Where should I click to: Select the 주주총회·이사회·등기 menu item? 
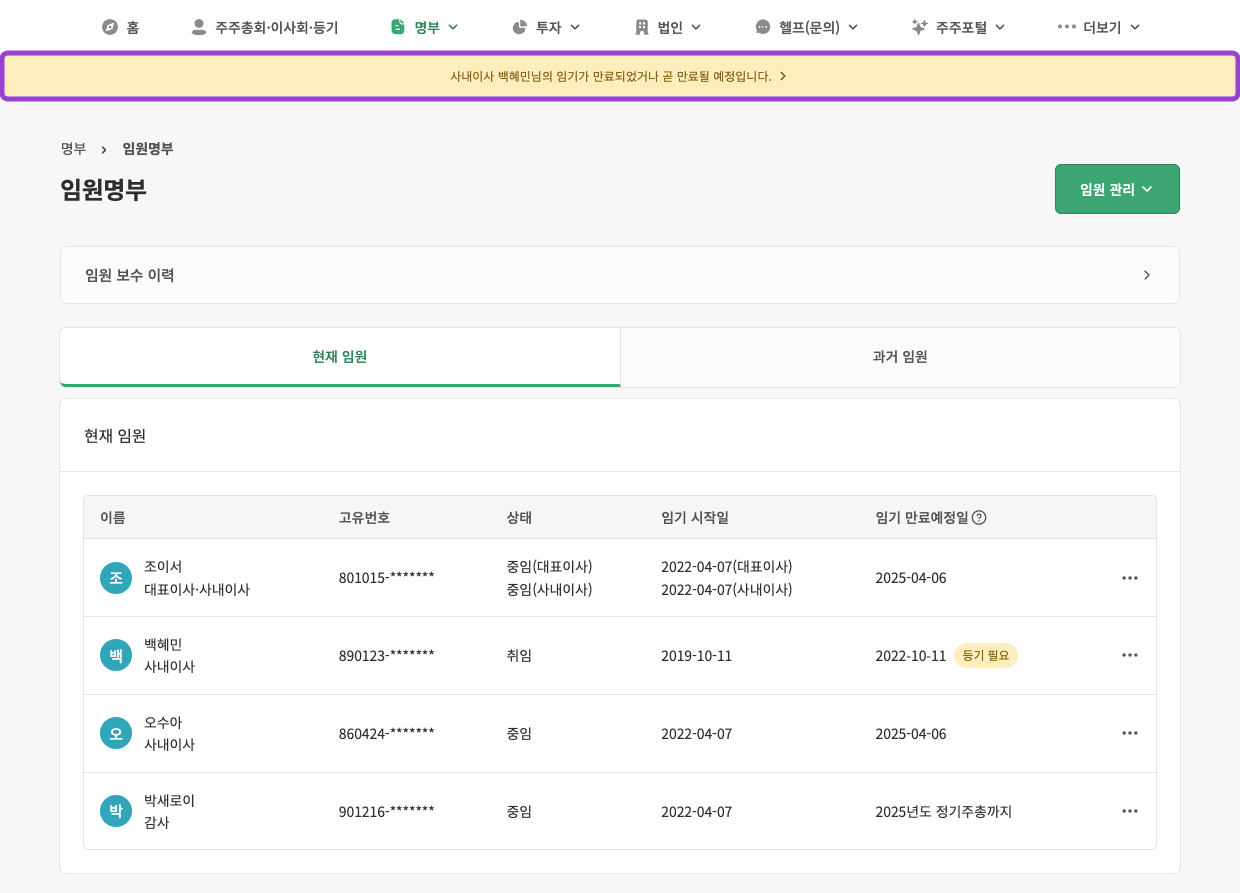click(264, 27)
